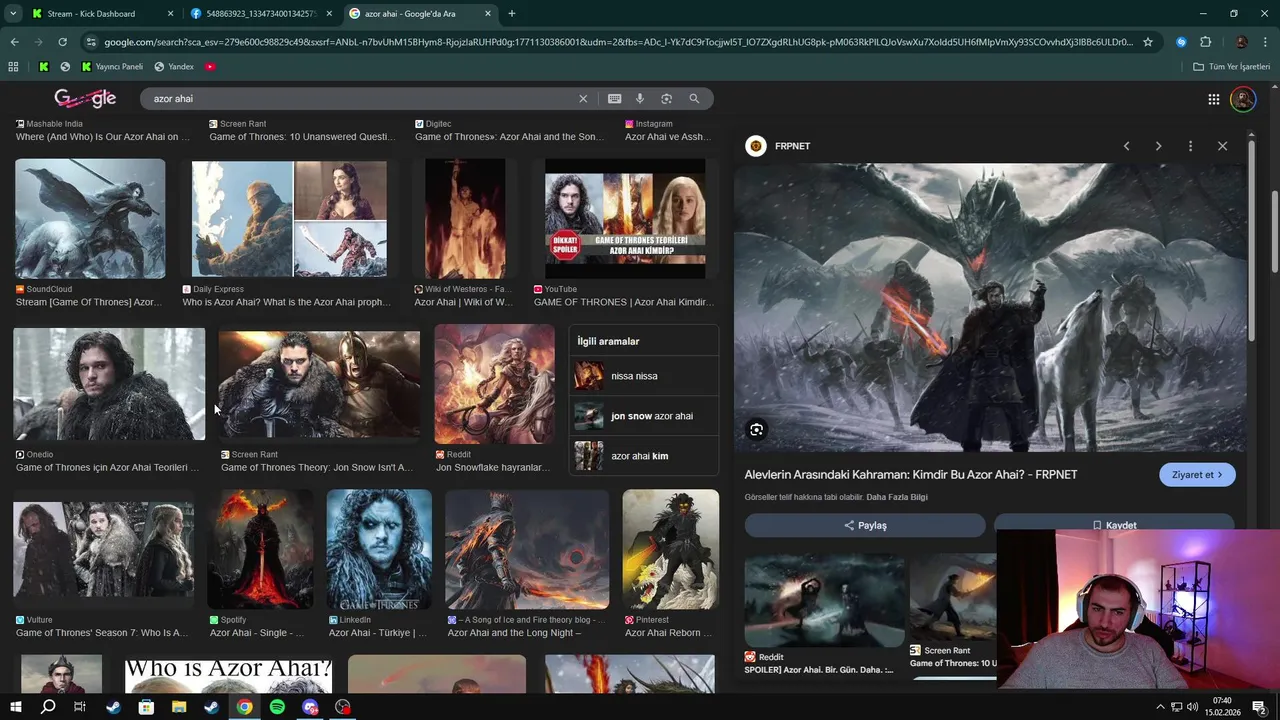
Task: Go back using the browser back arrow
Action: tap(14, 42)
